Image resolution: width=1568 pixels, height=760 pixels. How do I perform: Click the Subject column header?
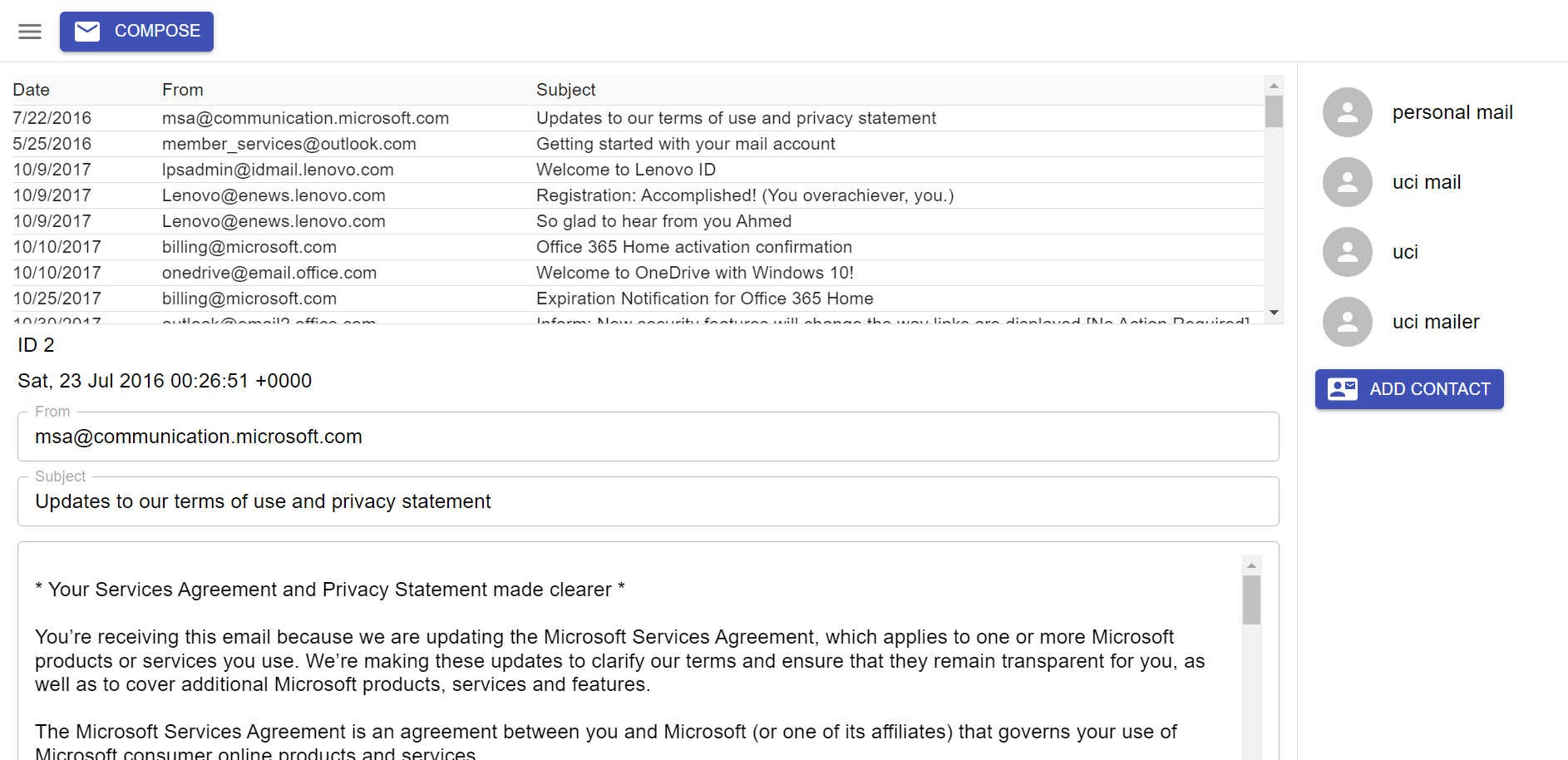click(566, 90)
